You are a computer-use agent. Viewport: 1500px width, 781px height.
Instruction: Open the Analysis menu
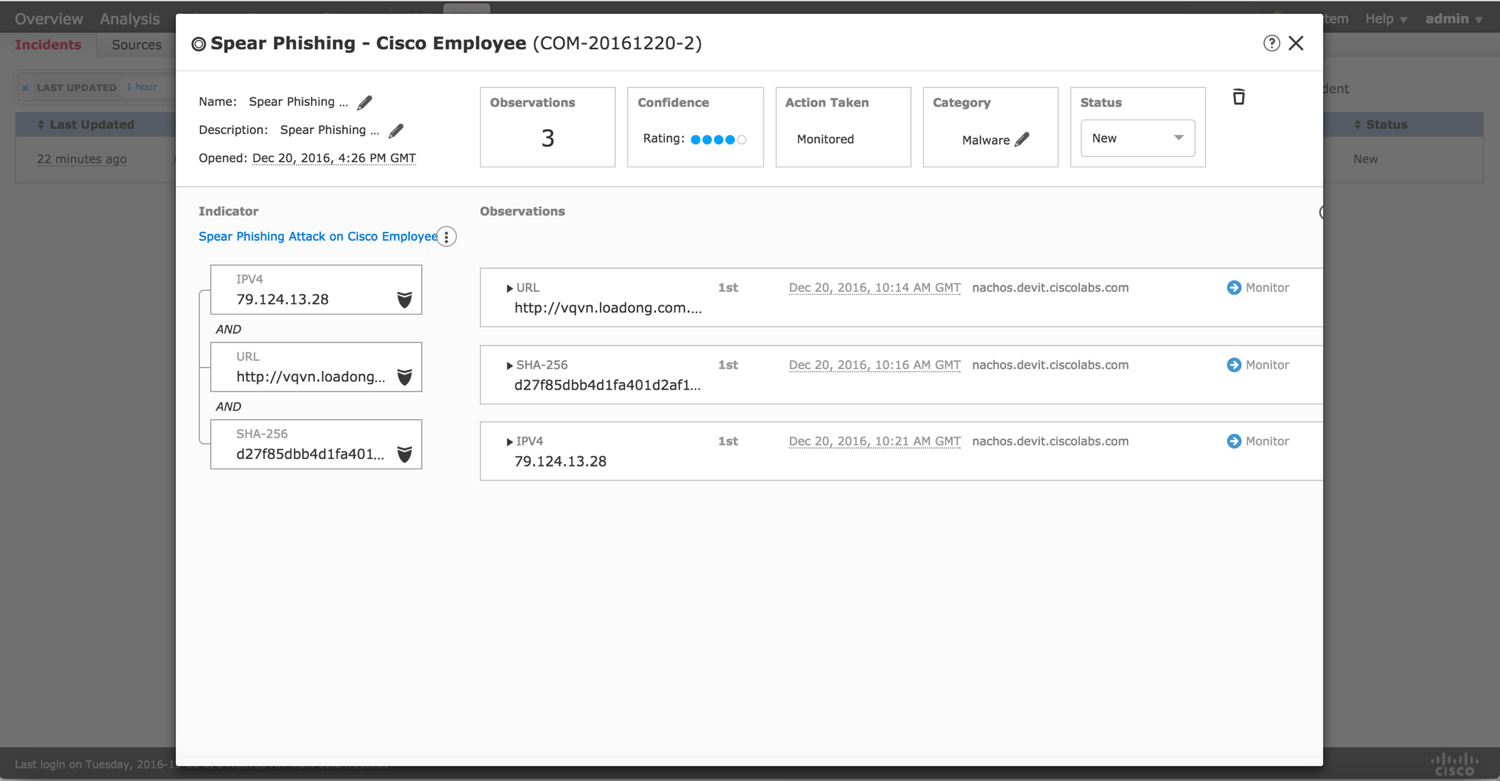130,19
